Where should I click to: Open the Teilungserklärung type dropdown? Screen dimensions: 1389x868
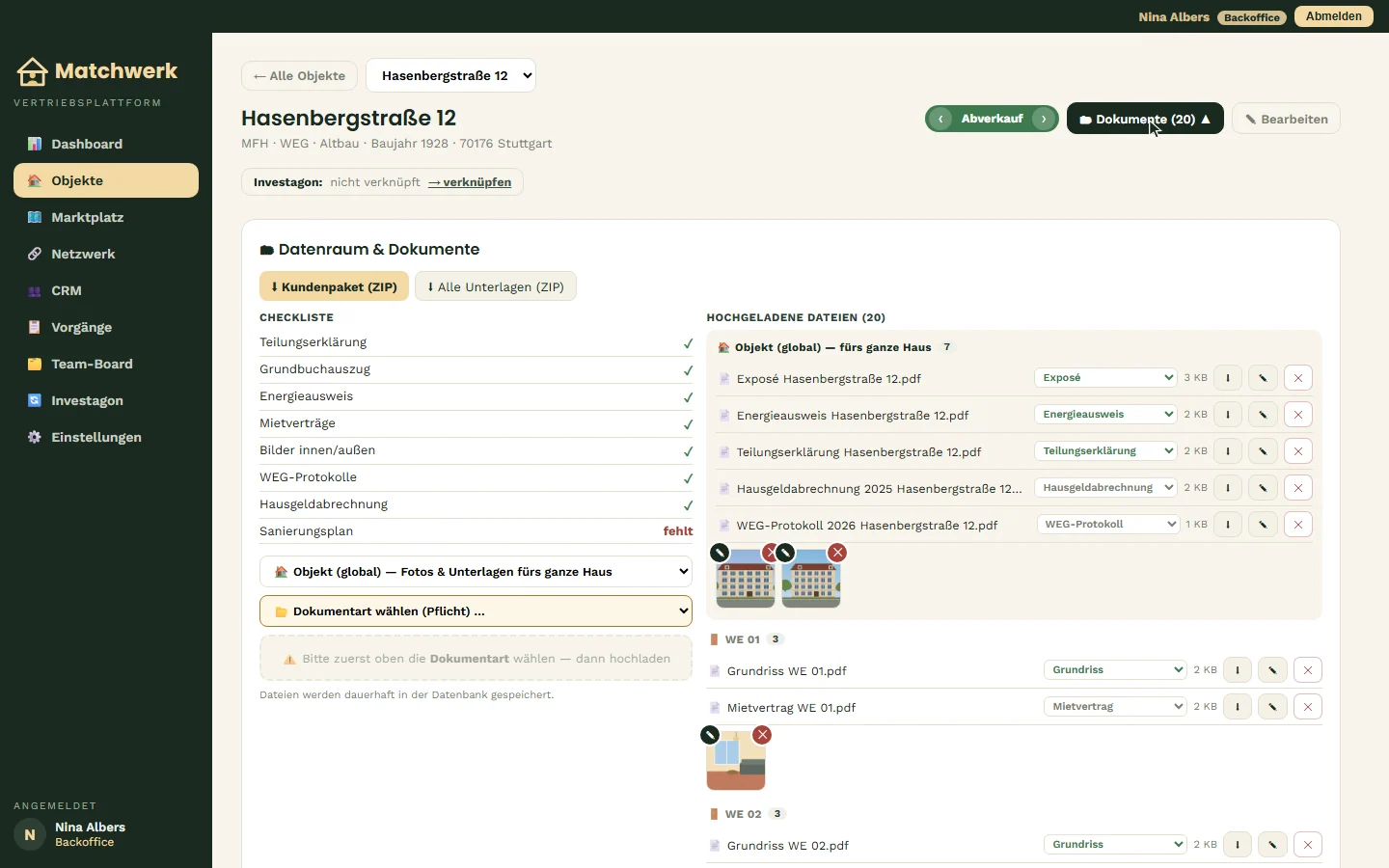1105,451
